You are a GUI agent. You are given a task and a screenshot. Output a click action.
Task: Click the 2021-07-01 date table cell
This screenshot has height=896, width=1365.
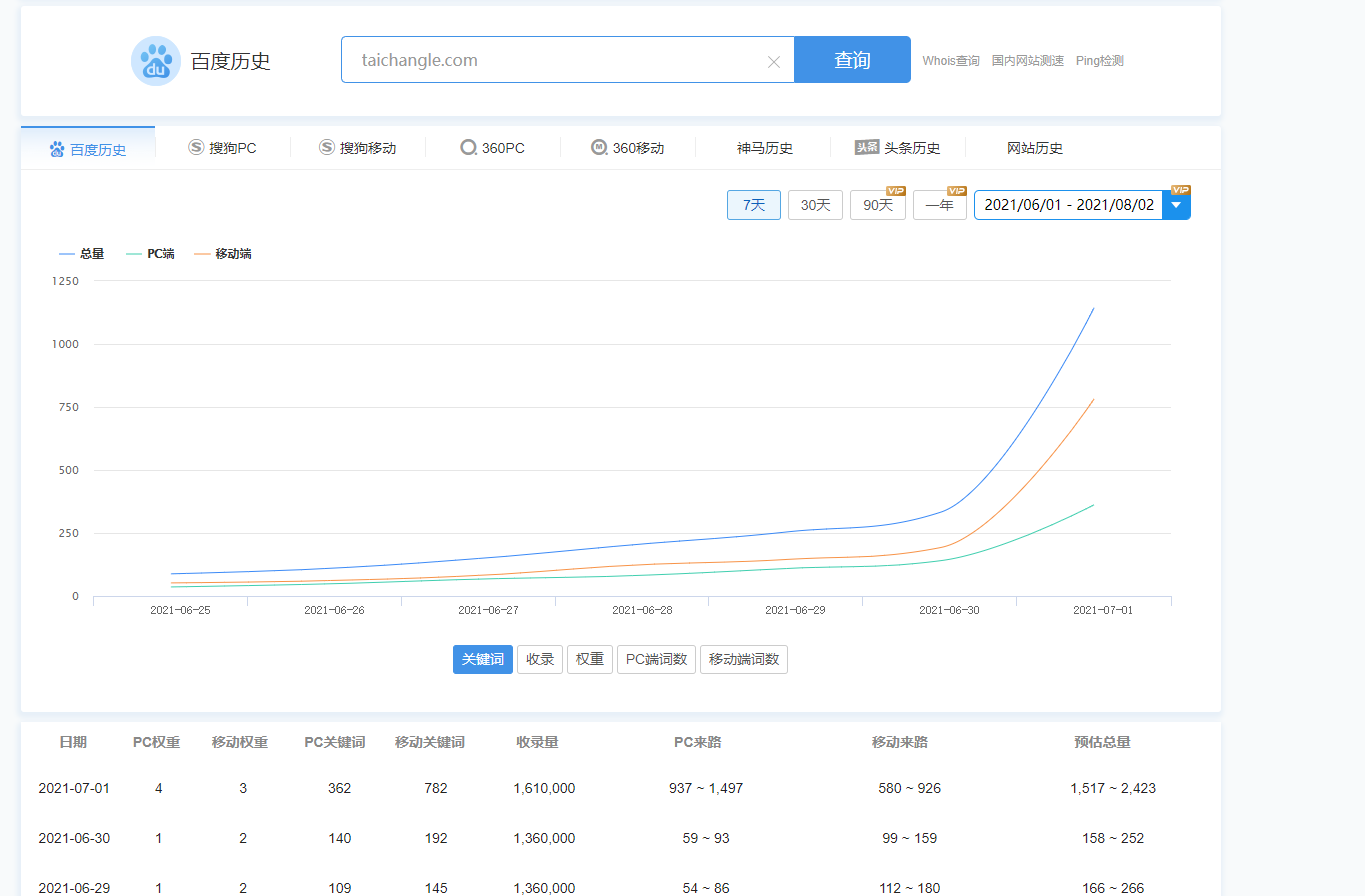tap(74, 788)
